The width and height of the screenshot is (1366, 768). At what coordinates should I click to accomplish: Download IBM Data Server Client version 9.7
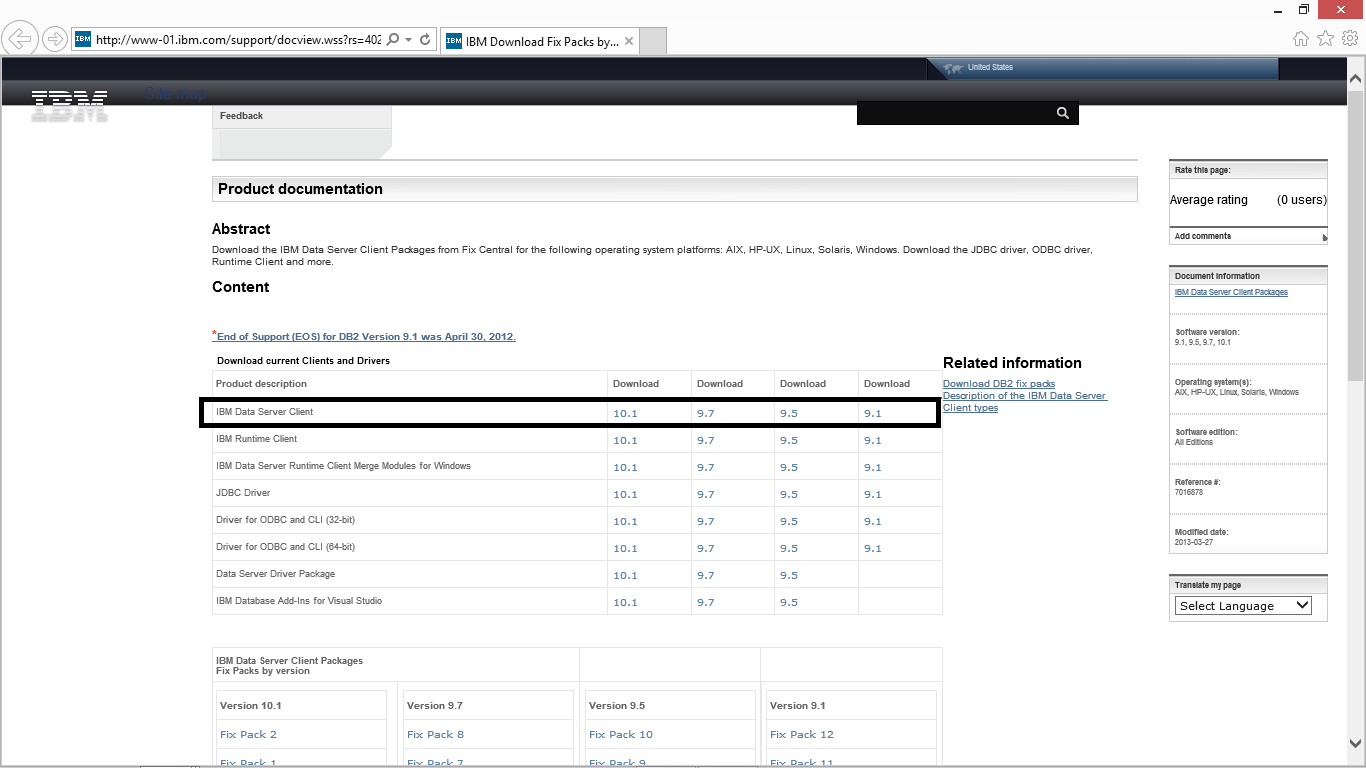point(706,413)
